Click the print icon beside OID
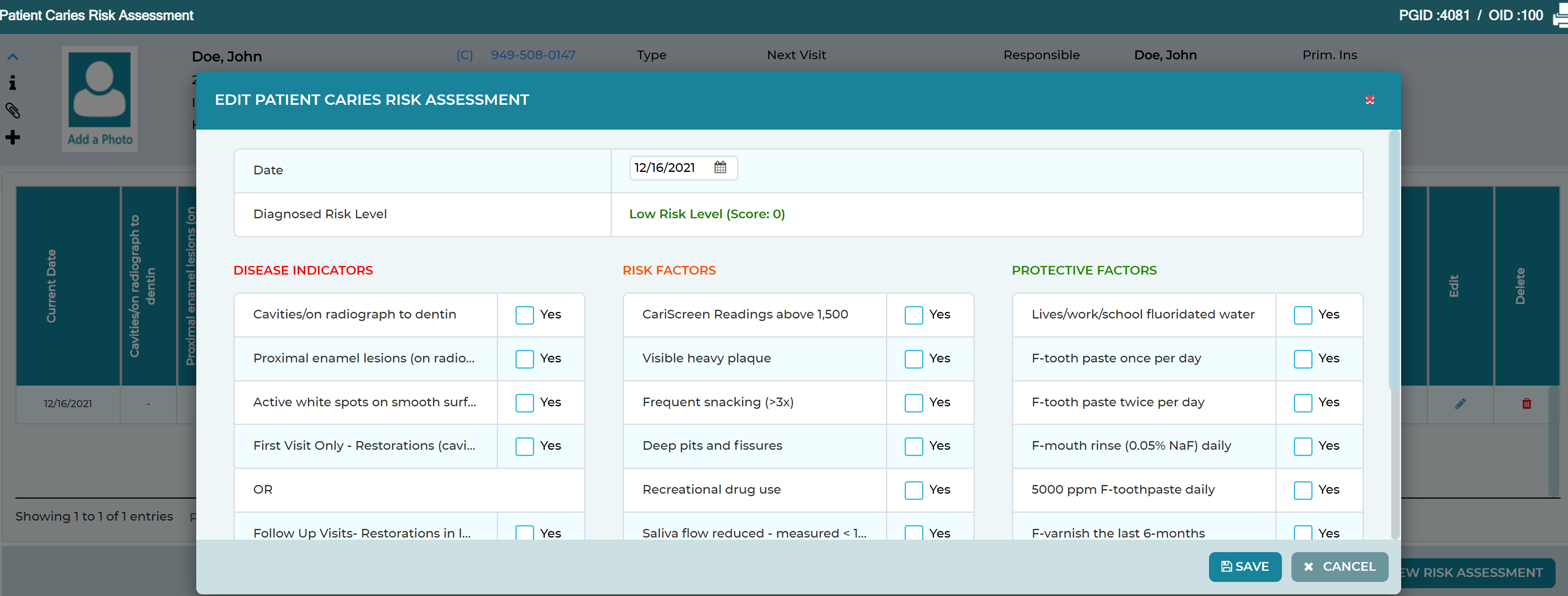 [1561, 15]
